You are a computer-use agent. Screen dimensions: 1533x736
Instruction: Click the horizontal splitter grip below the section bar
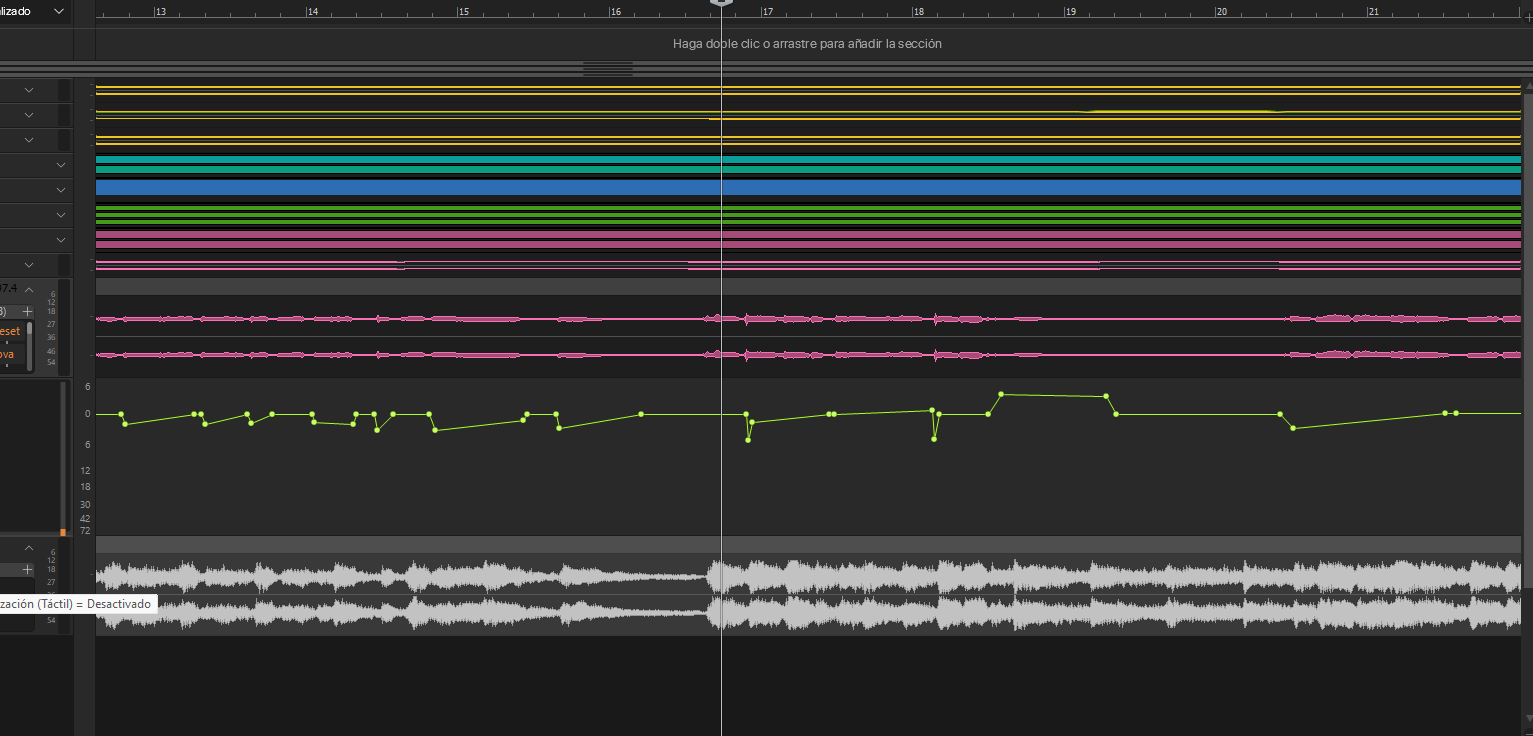608,69
